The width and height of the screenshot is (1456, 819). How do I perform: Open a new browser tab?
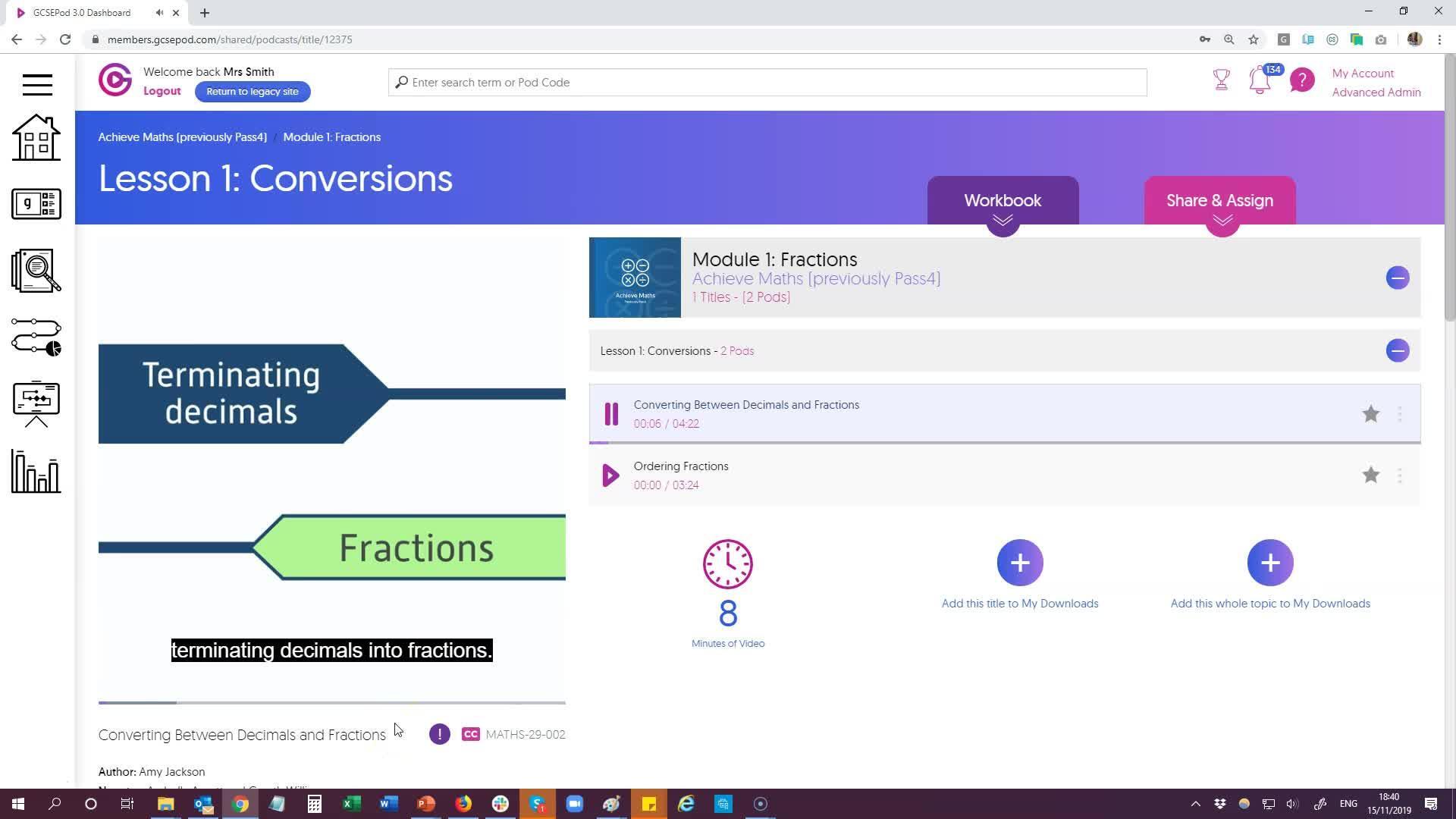[205, 13]
